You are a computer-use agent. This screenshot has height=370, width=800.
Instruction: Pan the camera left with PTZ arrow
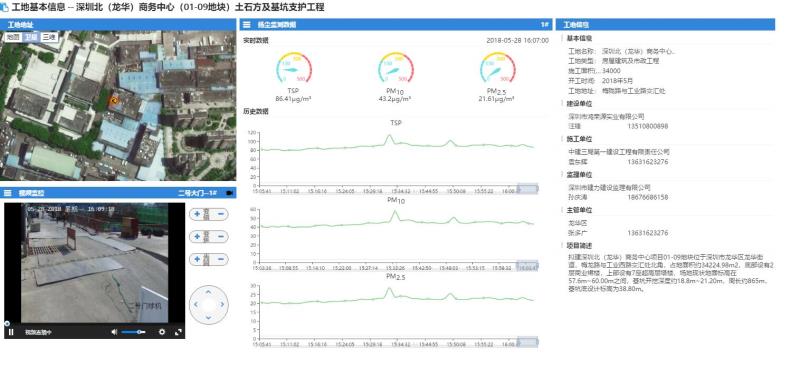point(195,305)
